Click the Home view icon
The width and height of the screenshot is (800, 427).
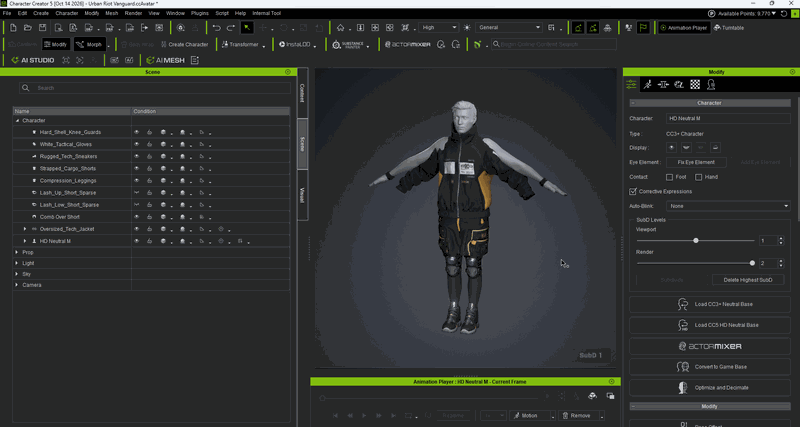pyautogui.click(x=340, y=28)
